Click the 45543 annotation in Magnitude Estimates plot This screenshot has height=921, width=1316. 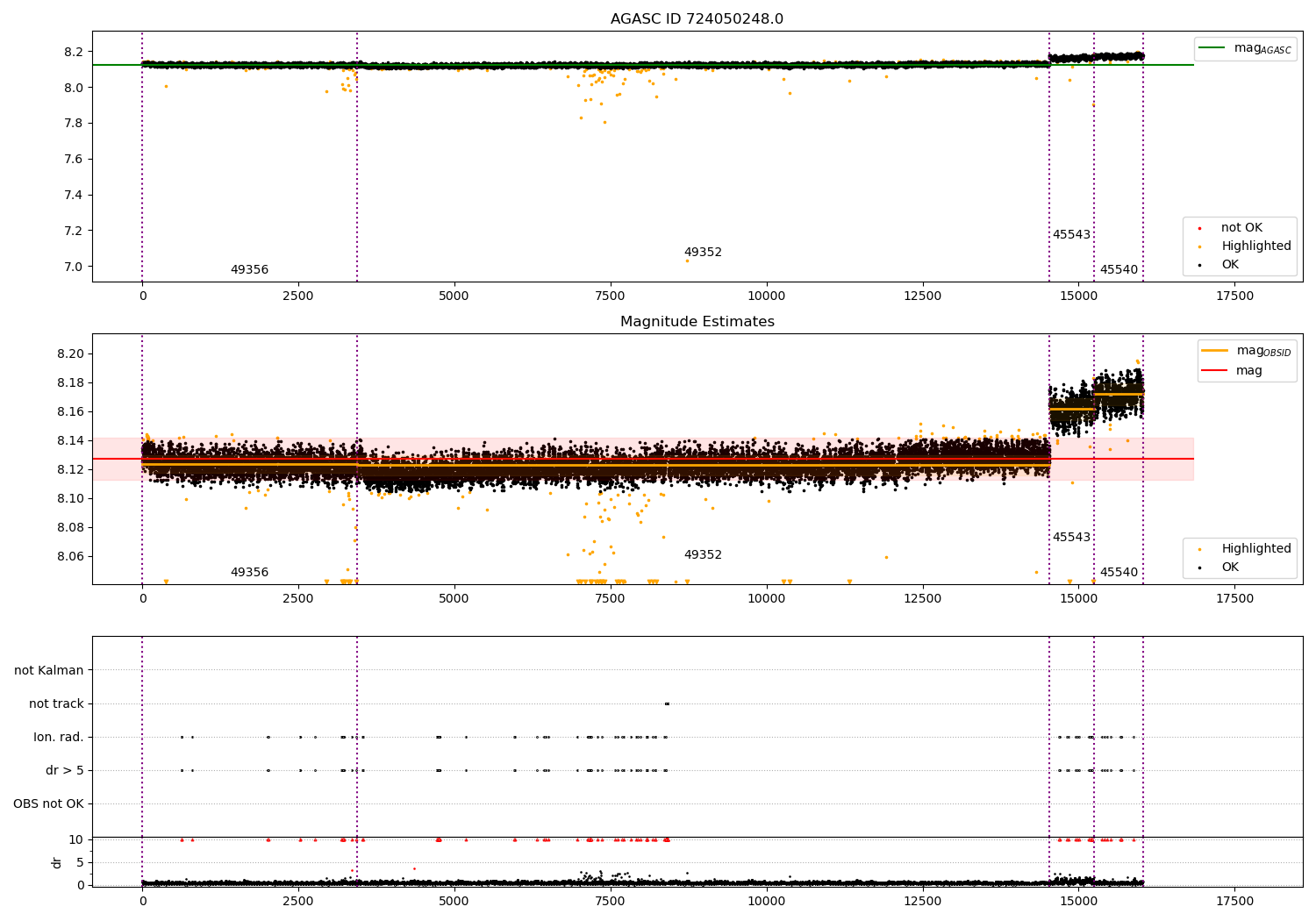pyautogui.click(x=1071, y=538)
